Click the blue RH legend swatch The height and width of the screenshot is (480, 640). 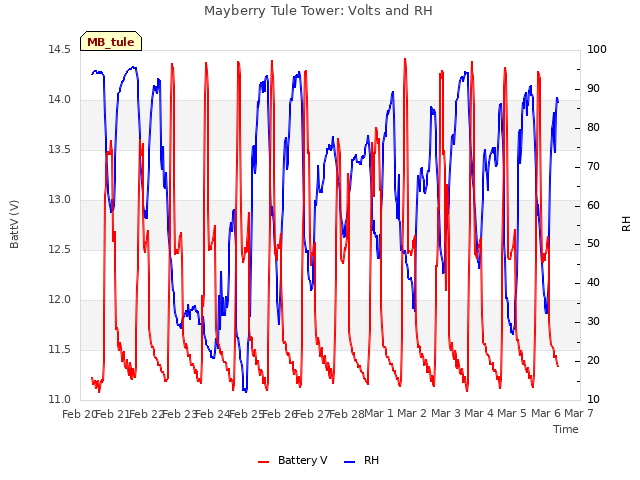350,462
